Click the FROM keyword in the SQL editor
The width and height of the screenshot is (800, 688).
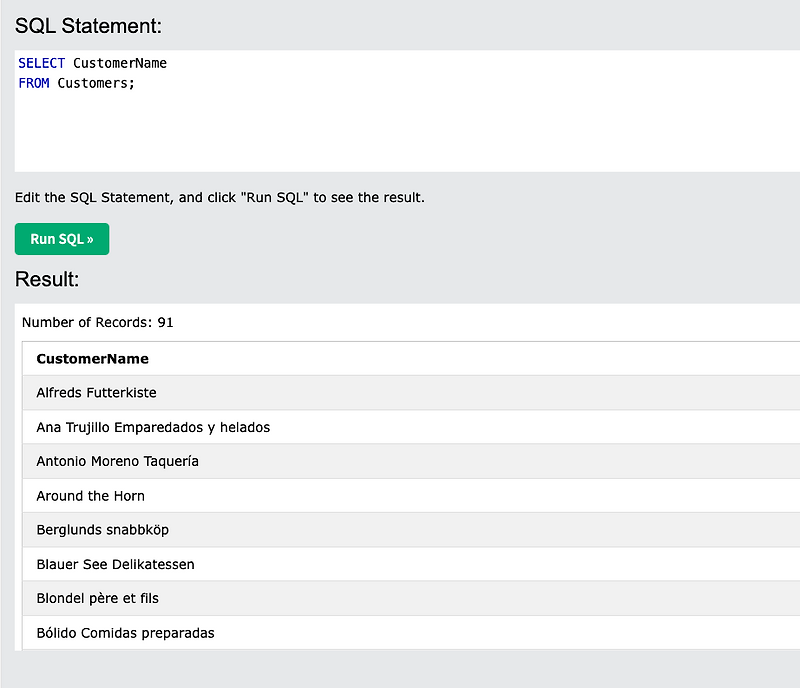(33, 83)
